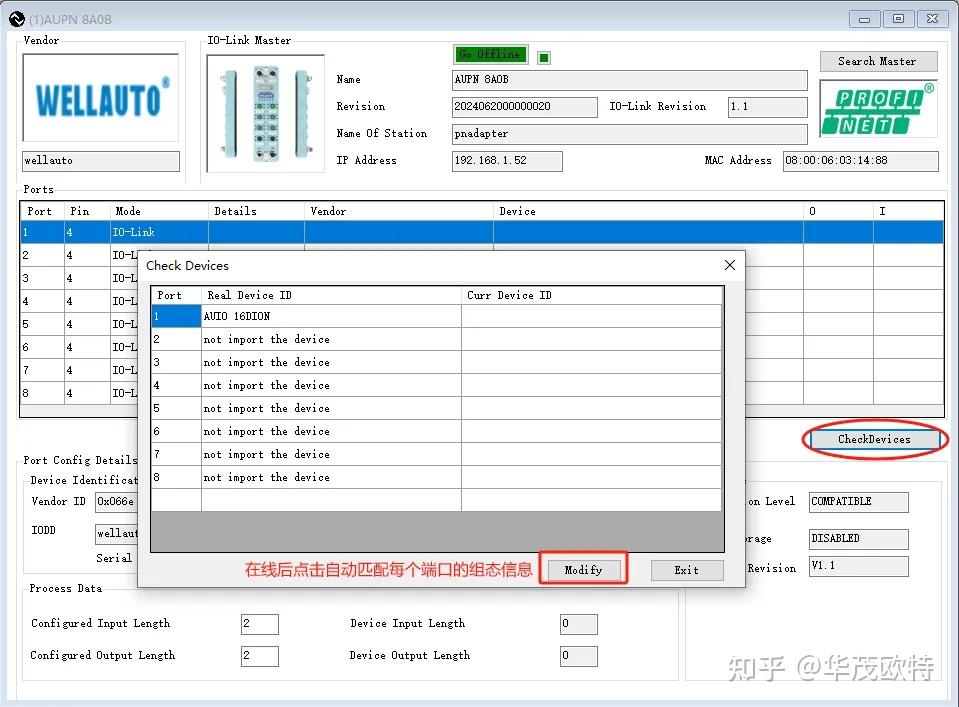
Task: Select port 1 IO-Link row in Ports table
Action: (x=482, y=232)
